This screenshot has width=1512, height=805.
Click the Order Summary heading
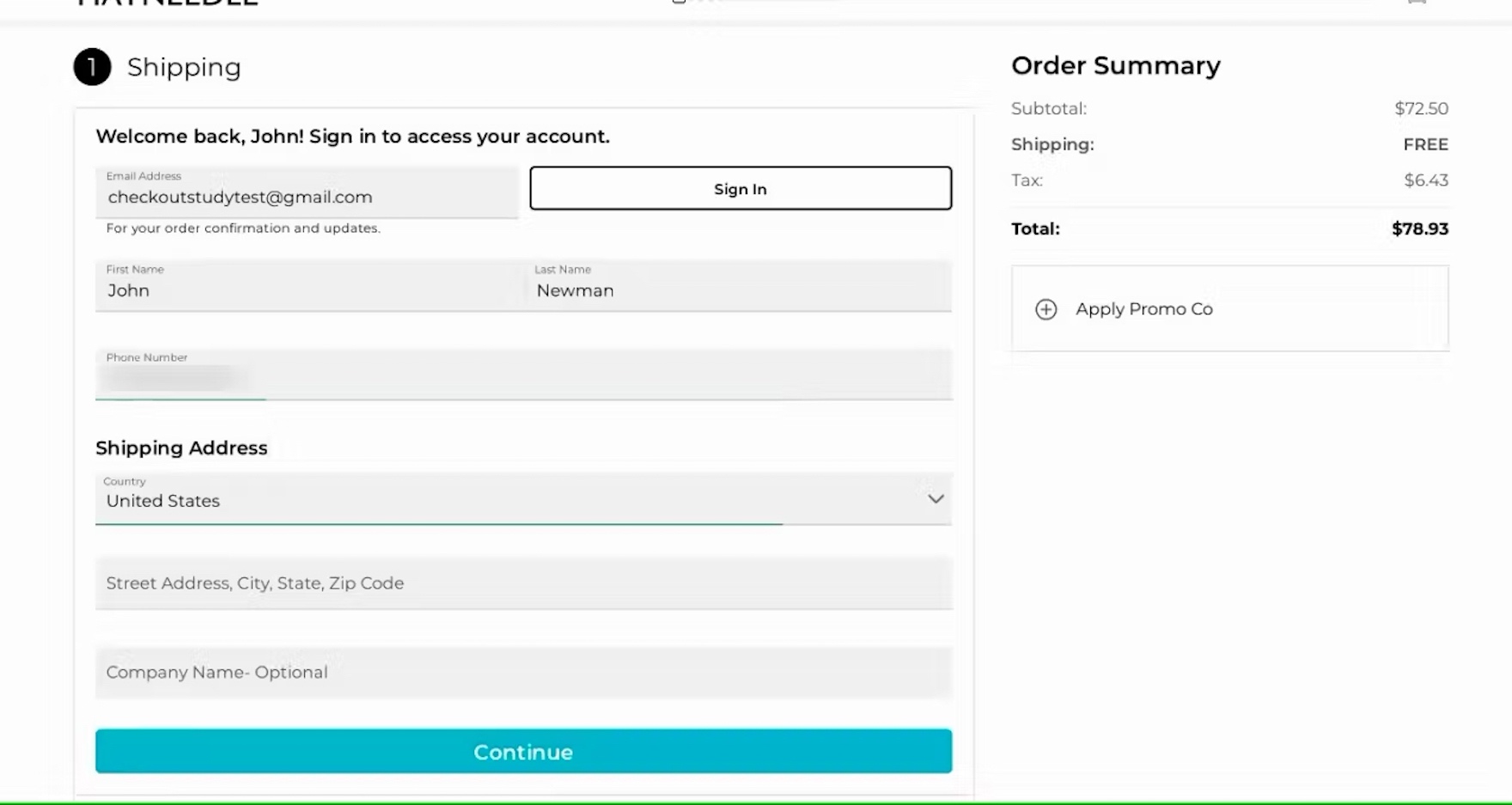coord(1115,65)
